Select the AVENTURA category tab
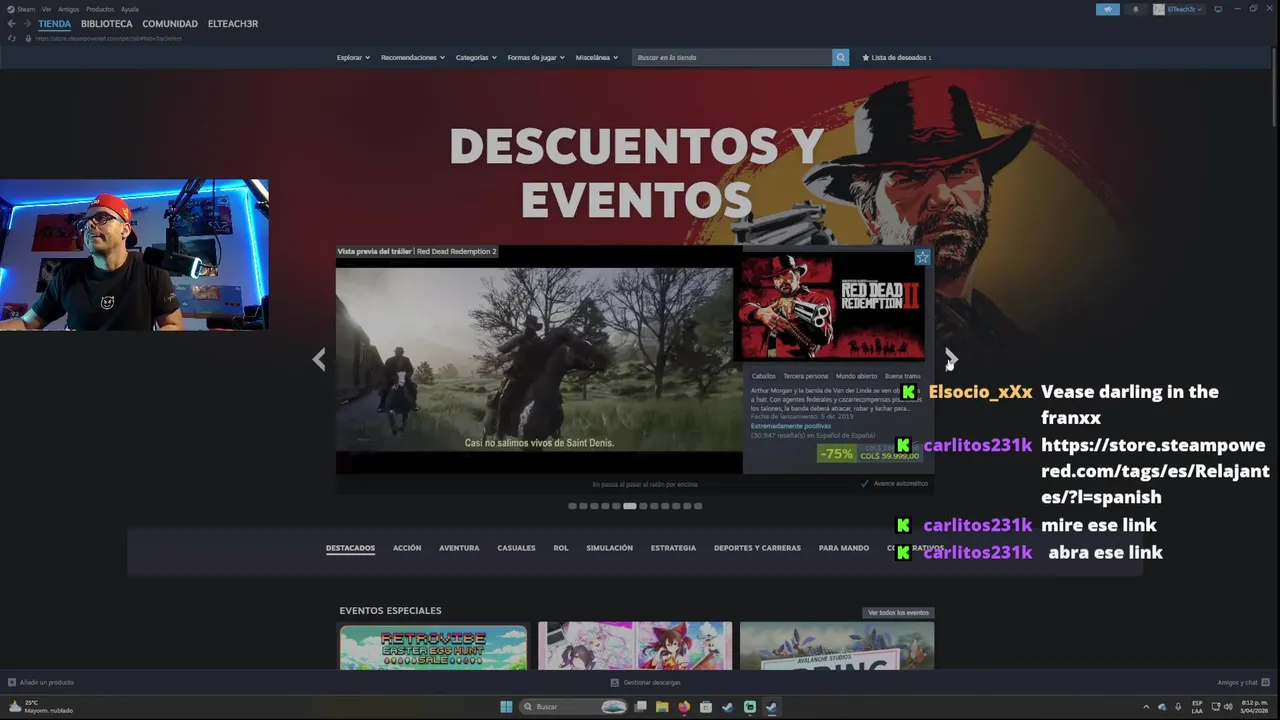 (459, 548)
